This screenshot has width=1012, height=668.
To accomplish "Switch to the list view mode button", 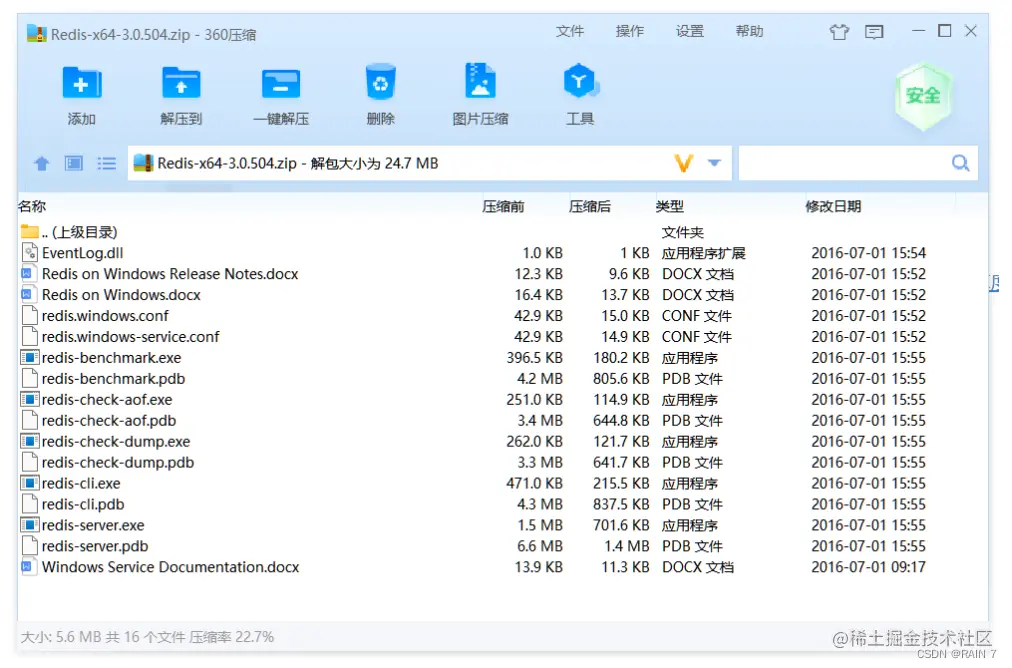I will coord(106,163).
